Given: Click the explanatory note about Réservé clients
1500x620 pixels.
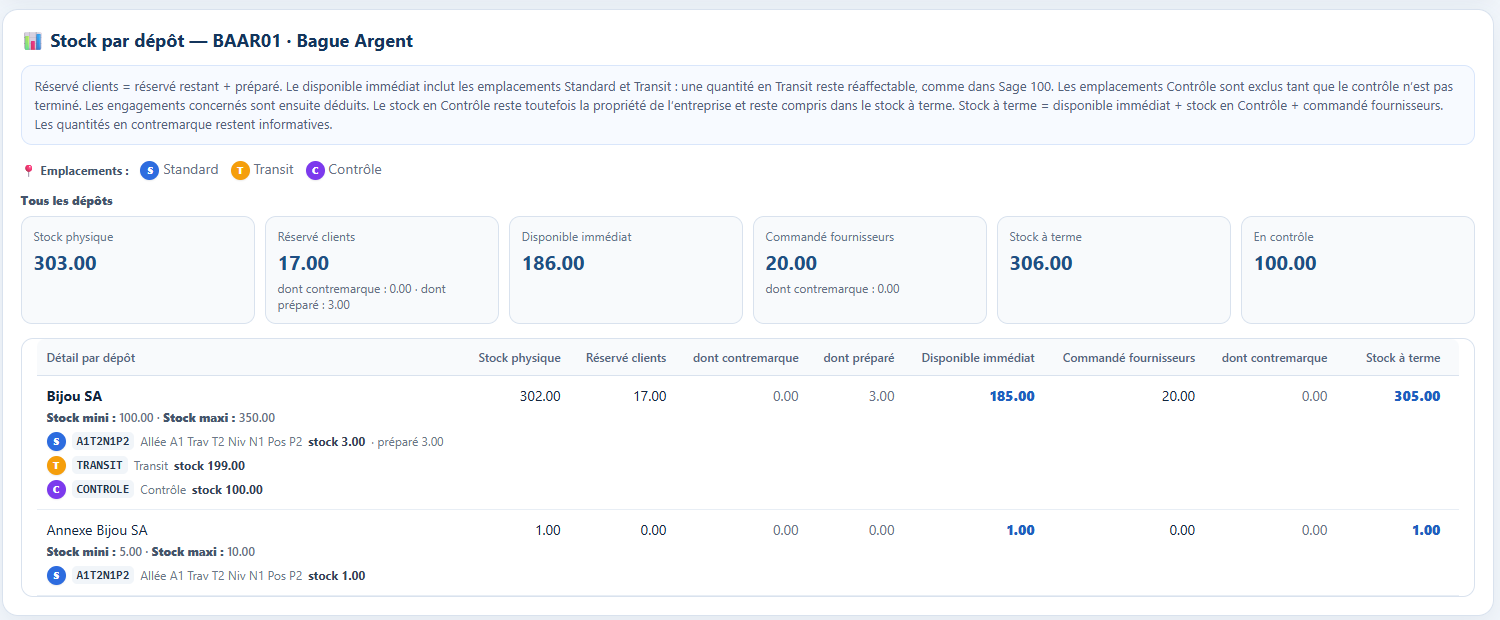Looking at the screenshot, I should click(748, 105).
